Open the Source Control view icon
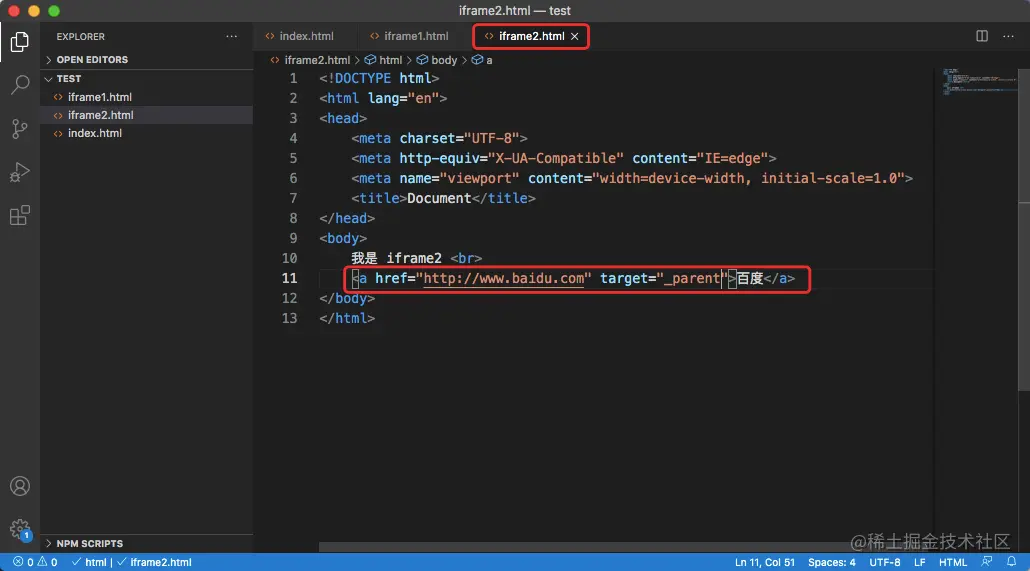This screenshot has height=571, width=1030. pos(20,128)
